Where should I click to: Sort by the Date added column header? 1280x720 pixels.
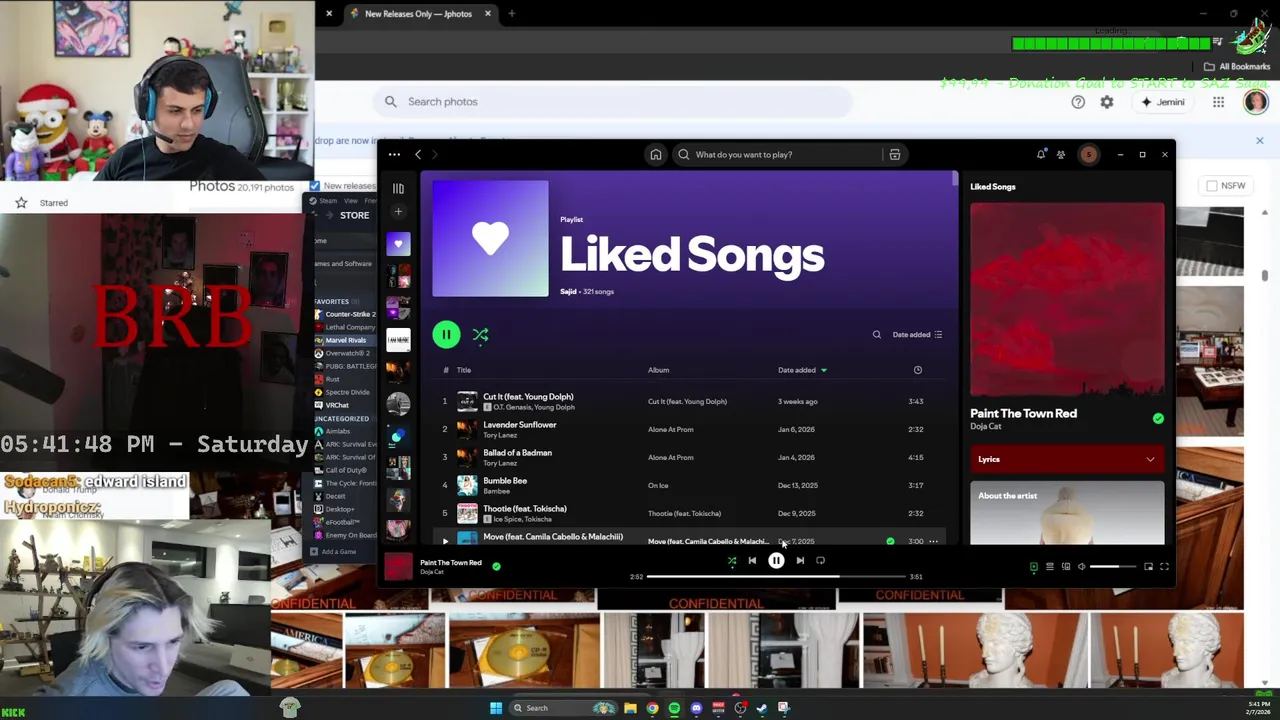pos(802,370)
